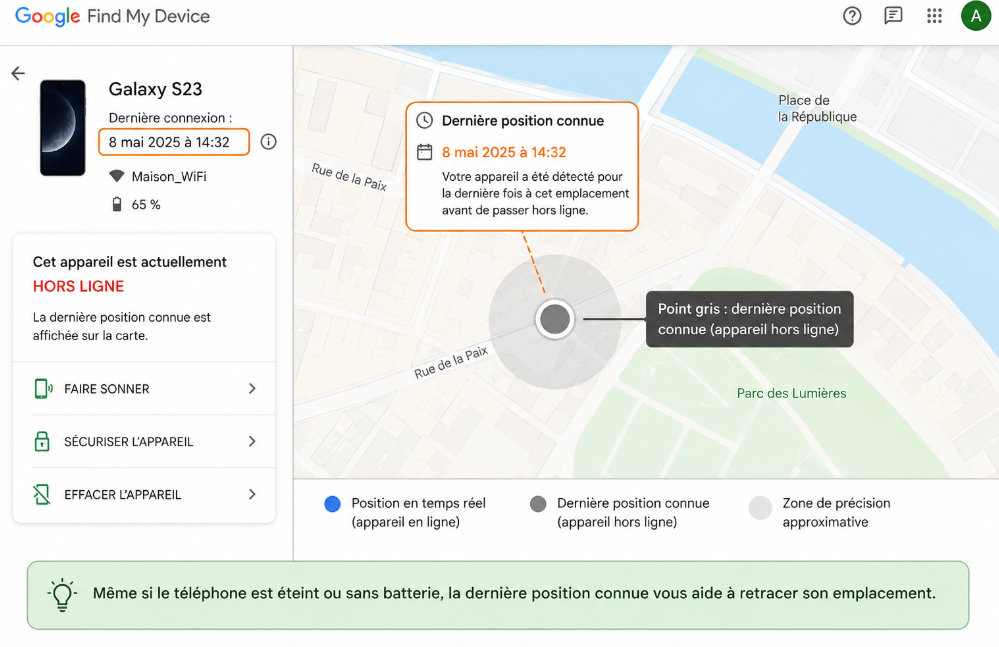Screen dimensions: 999x647
Task: Open the account avatar A
Action: [x=975, y=16]
